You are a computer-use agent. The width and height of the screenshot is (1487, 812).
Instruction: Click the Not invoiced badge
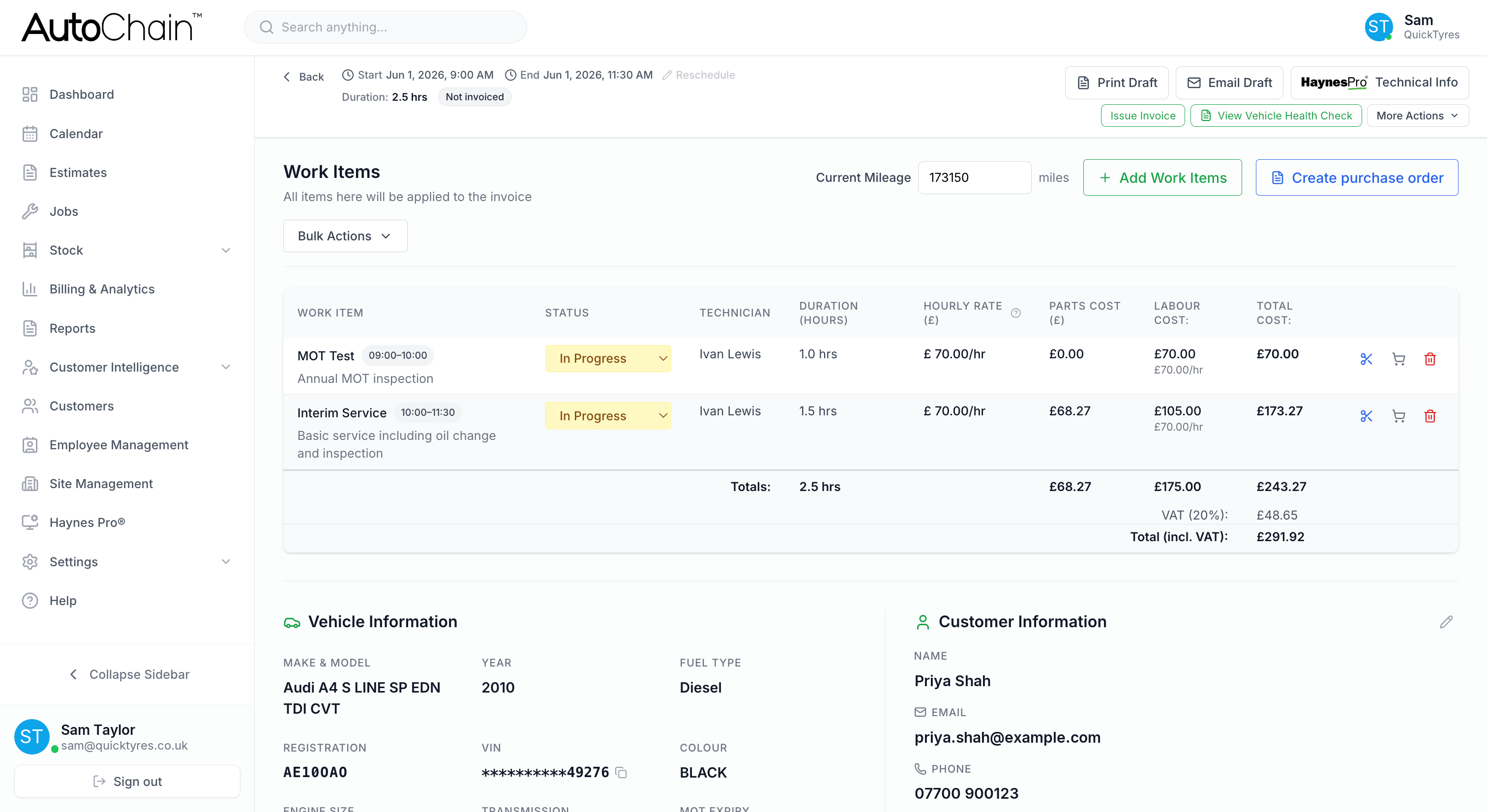pyautogui.click(x=475, y=97)
